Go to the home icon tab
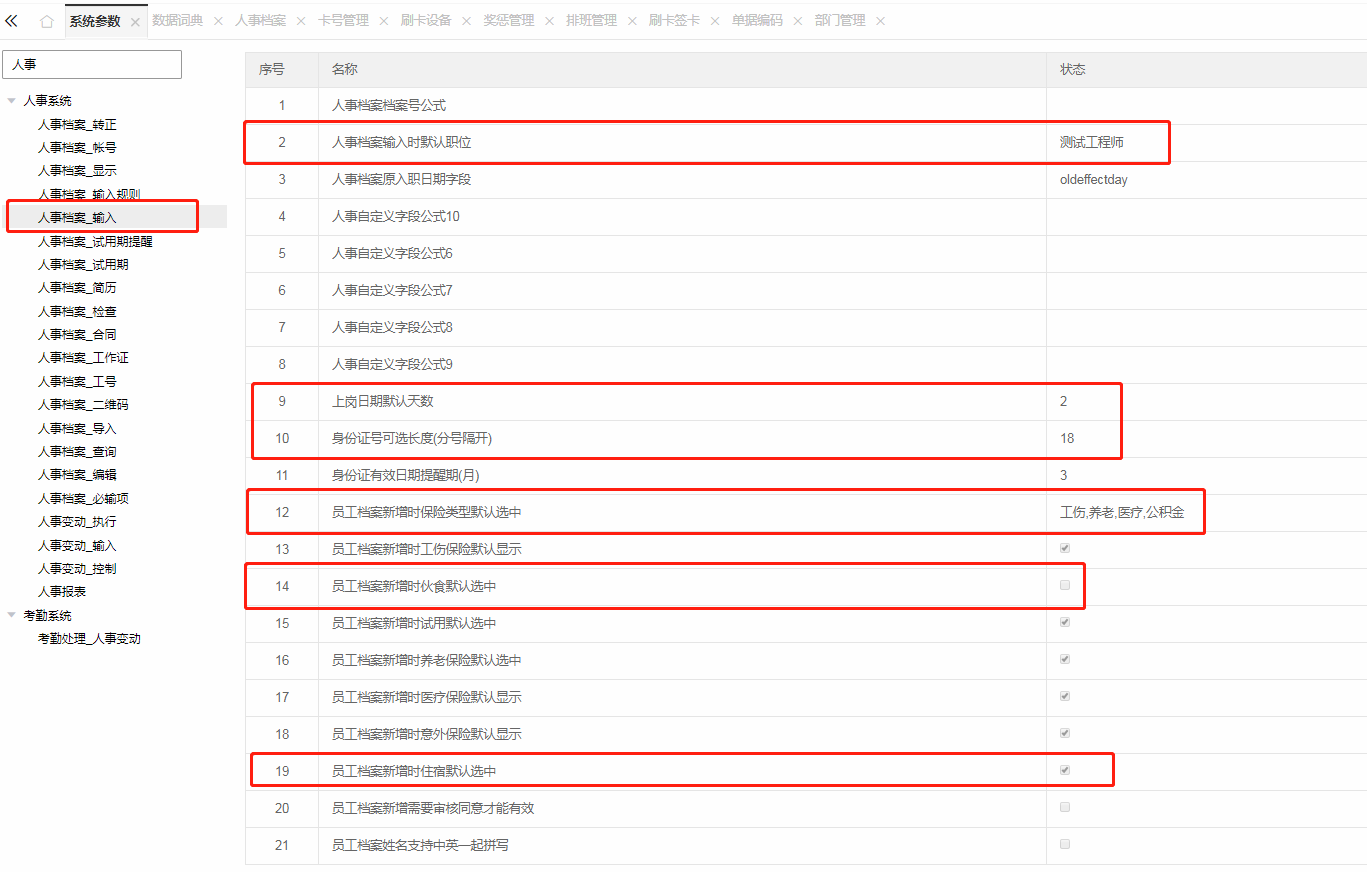This screenshot has width=1367, height=872. click(x=46, y=21)
